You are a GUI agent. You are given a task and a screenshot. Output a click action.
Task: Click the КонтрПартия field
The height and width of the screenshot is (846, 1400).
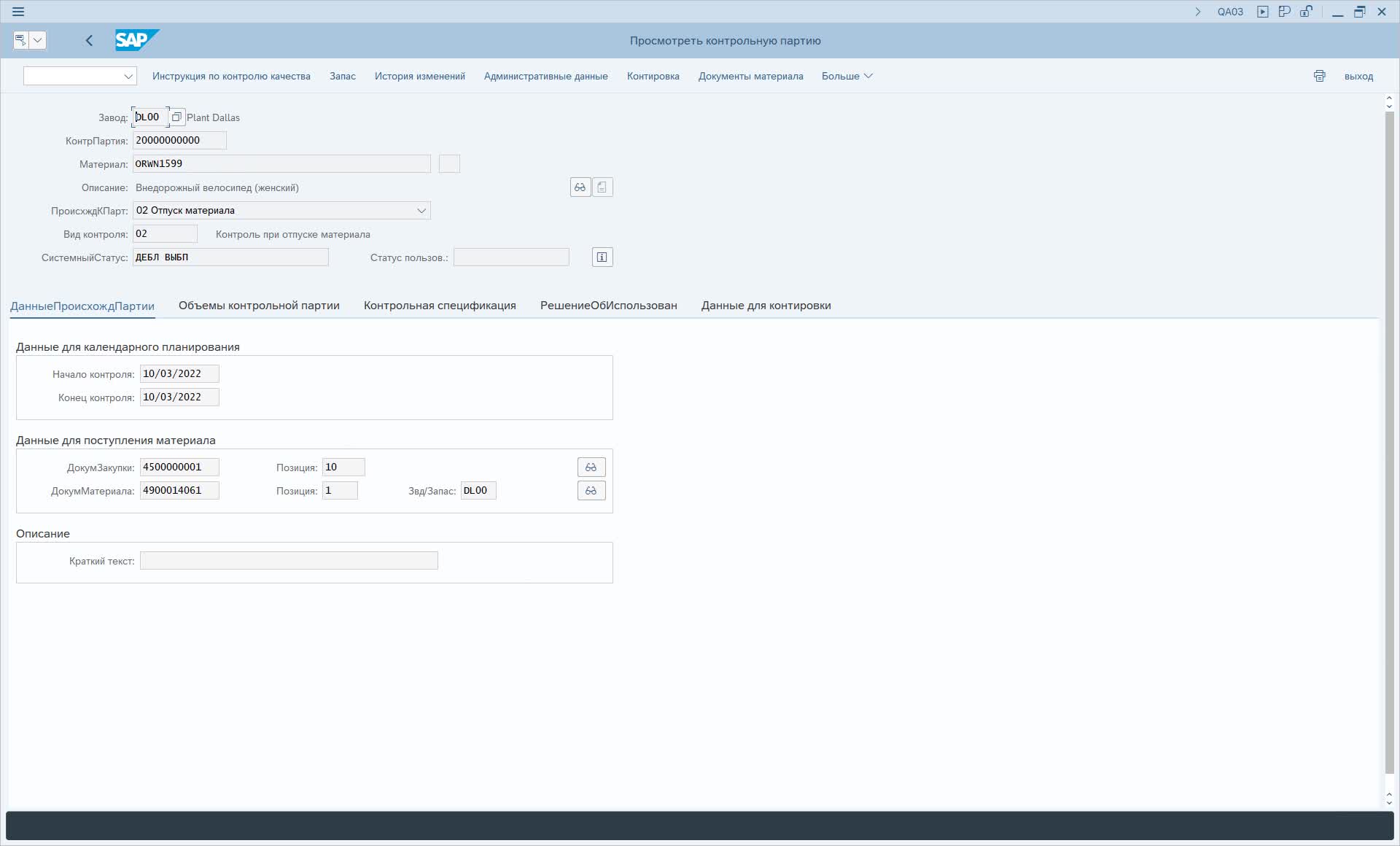(179, 140)
